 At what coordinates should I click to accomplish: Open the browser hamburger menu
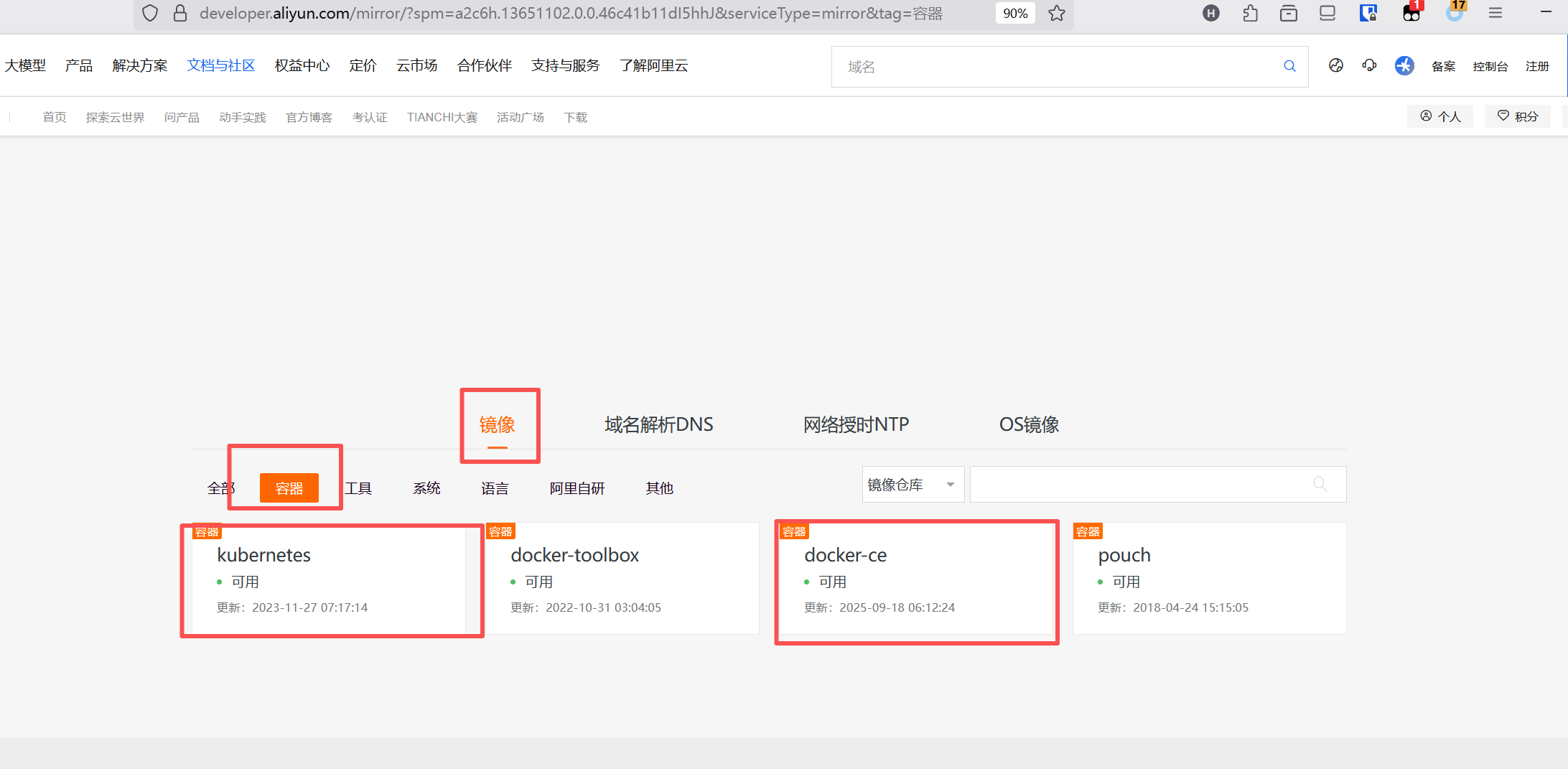tap(1495, 13)
